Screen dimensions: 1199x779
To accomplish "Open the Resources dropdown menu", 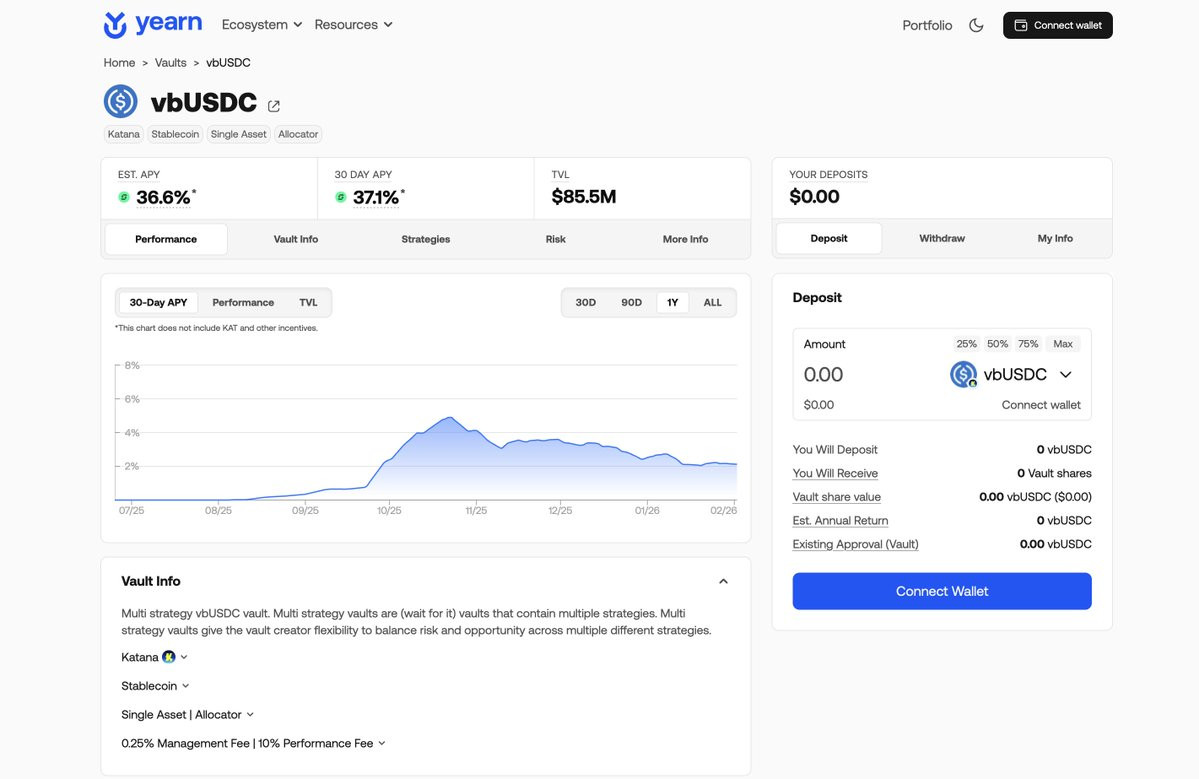I will [353, 24].
